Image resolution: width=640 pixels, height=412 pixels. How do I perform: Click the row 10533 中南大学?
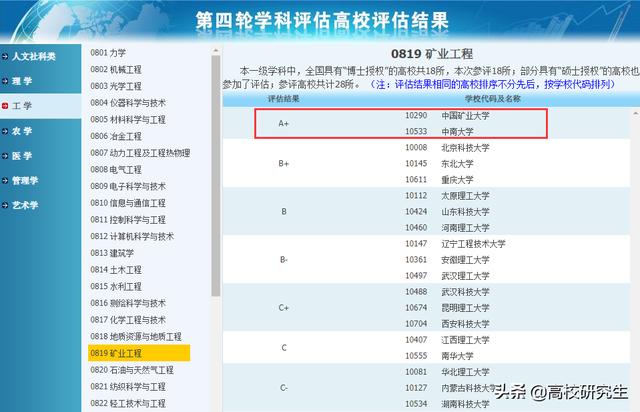[x=440, y=131]
